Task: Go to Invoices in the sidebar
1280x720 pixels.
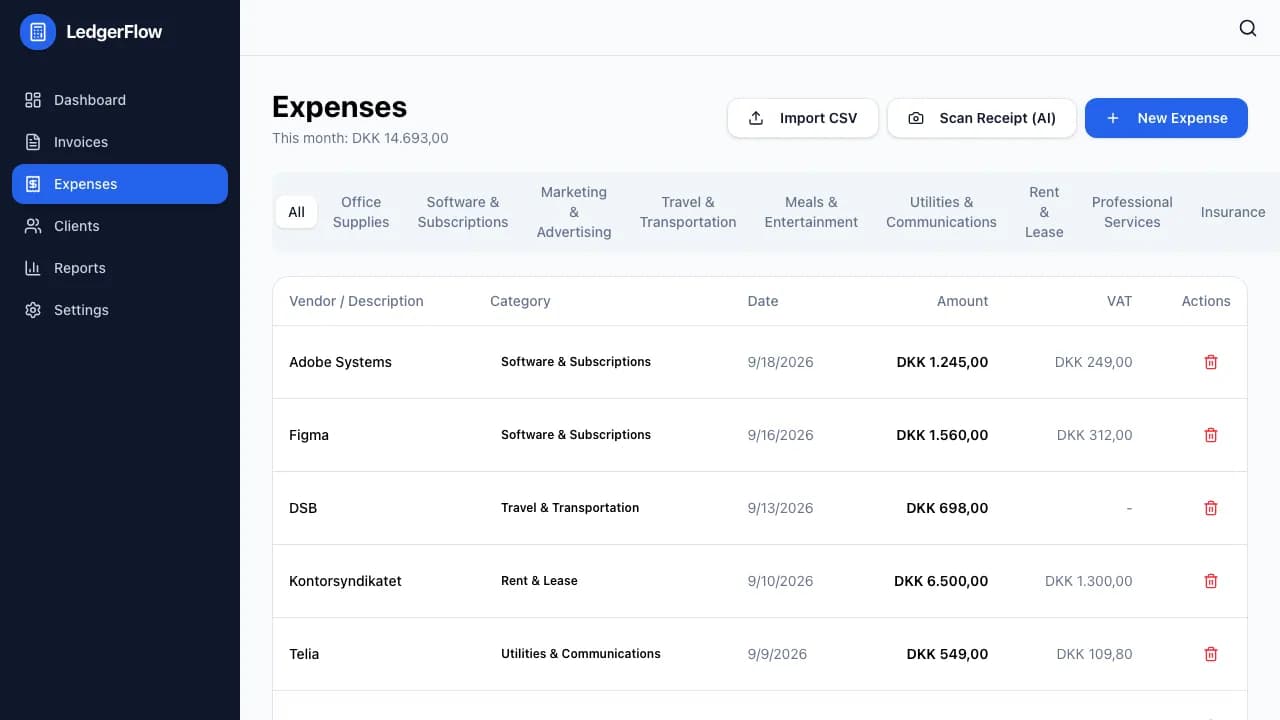Action: click(x=120, y=142)
